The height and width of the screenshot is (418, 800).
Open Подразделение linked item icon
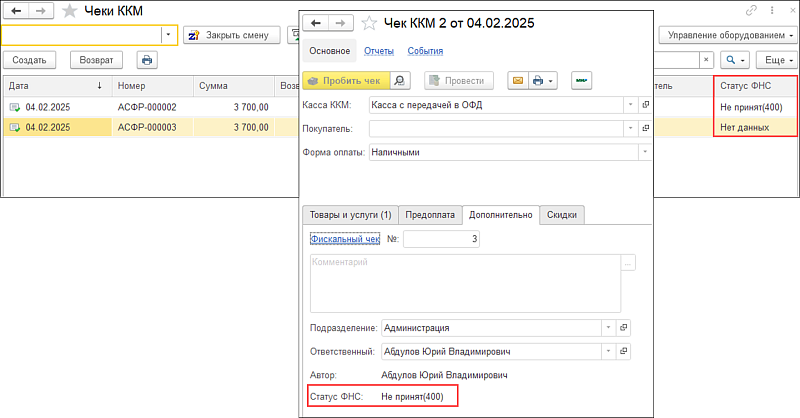point(623,328)
